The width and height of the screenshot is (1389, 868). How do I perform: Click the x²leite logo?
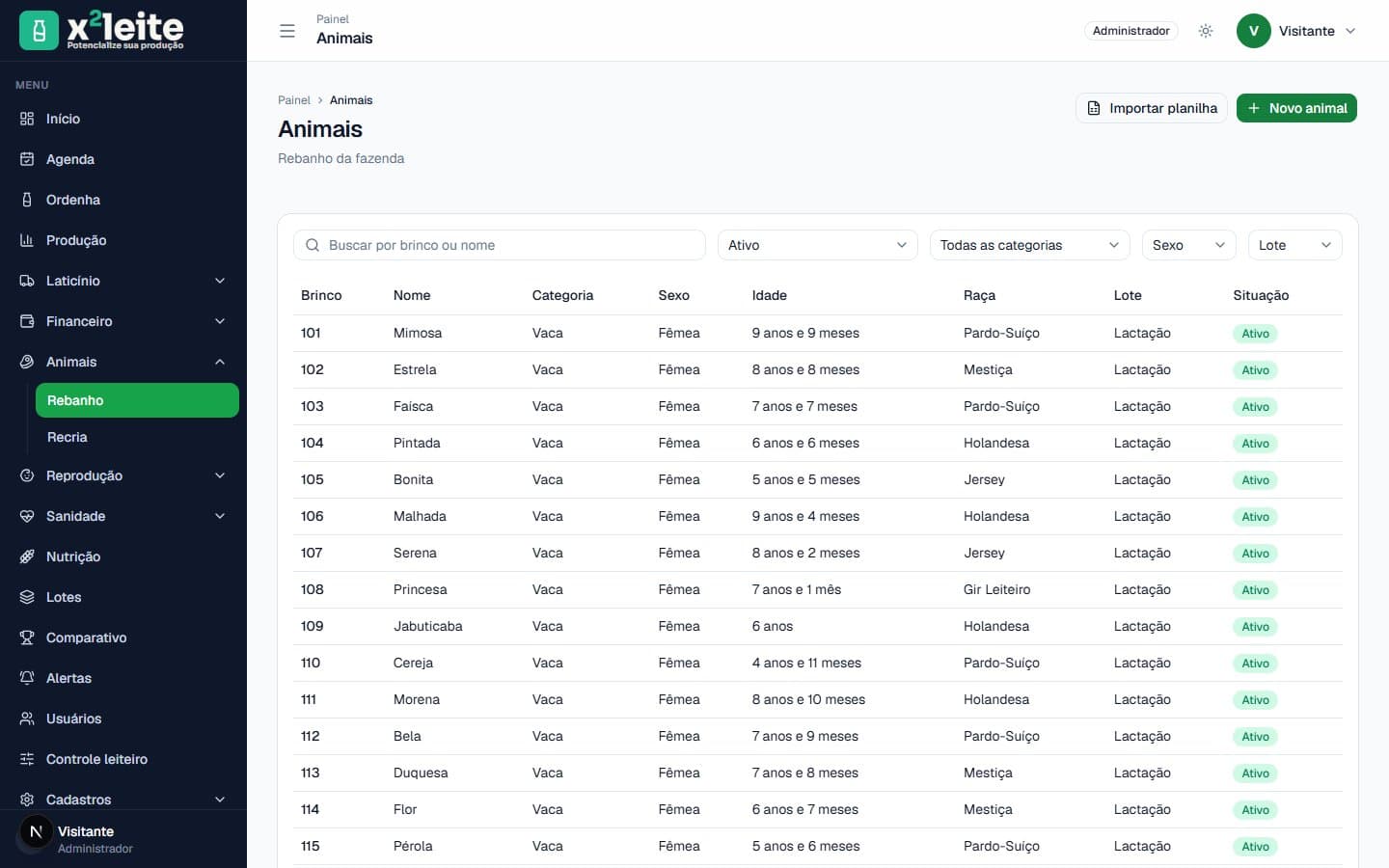[101, 30]
